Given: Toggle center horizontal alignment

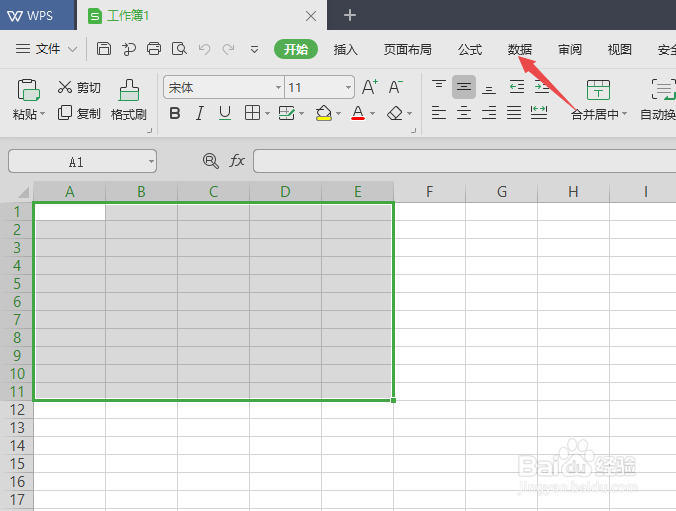Looking at the screenshot, I should click(464, 113).
